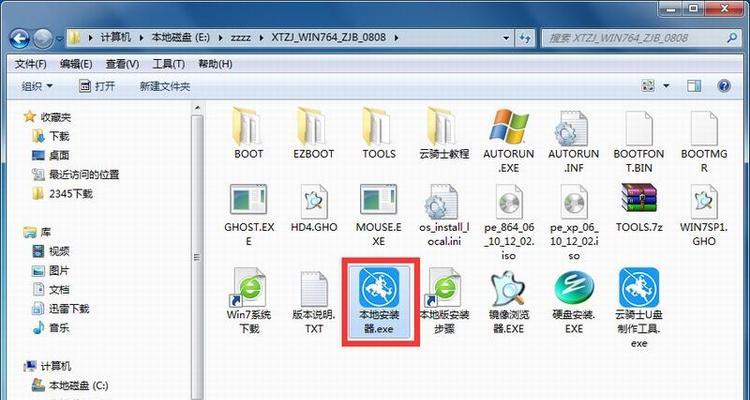Select the 本地安装器.exe file
Viewport: 750px width, 400px height.
379,300
